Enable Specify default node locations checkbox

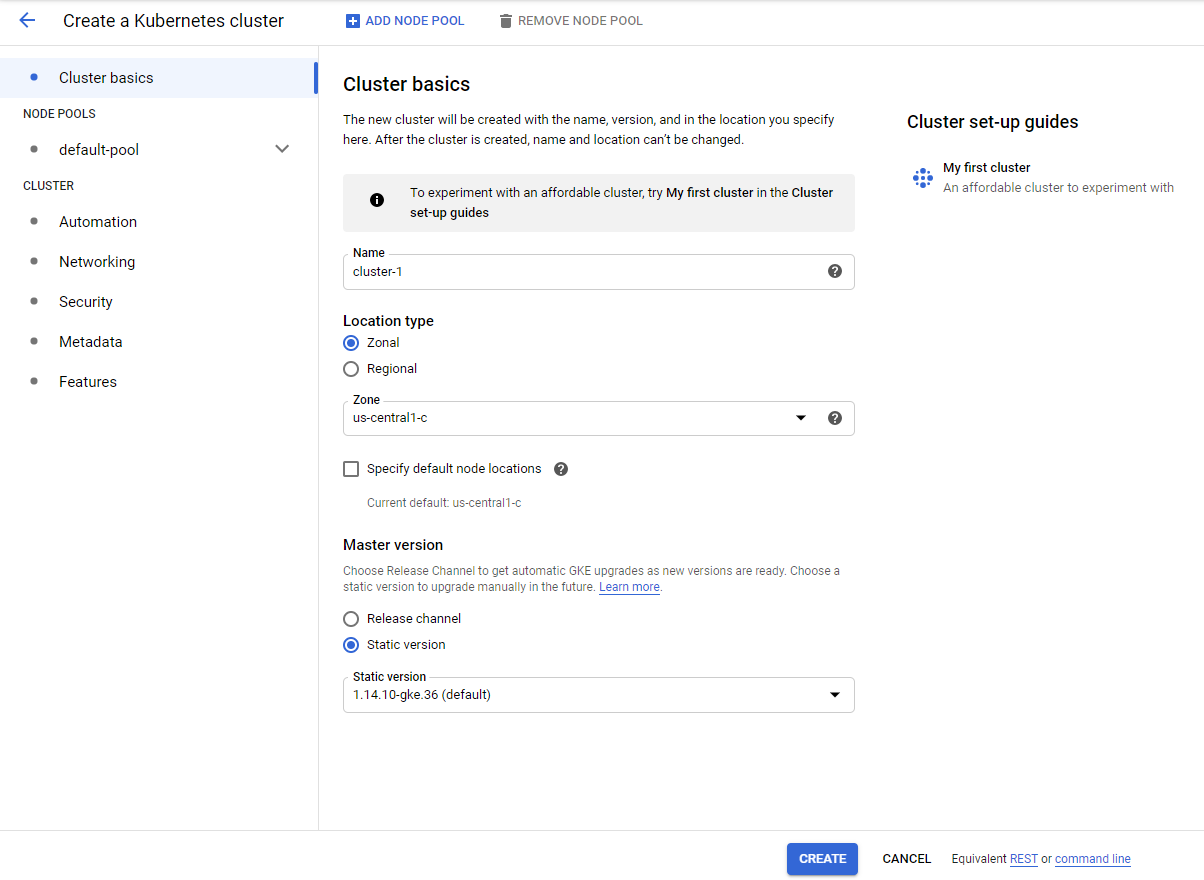coord(351,469)
